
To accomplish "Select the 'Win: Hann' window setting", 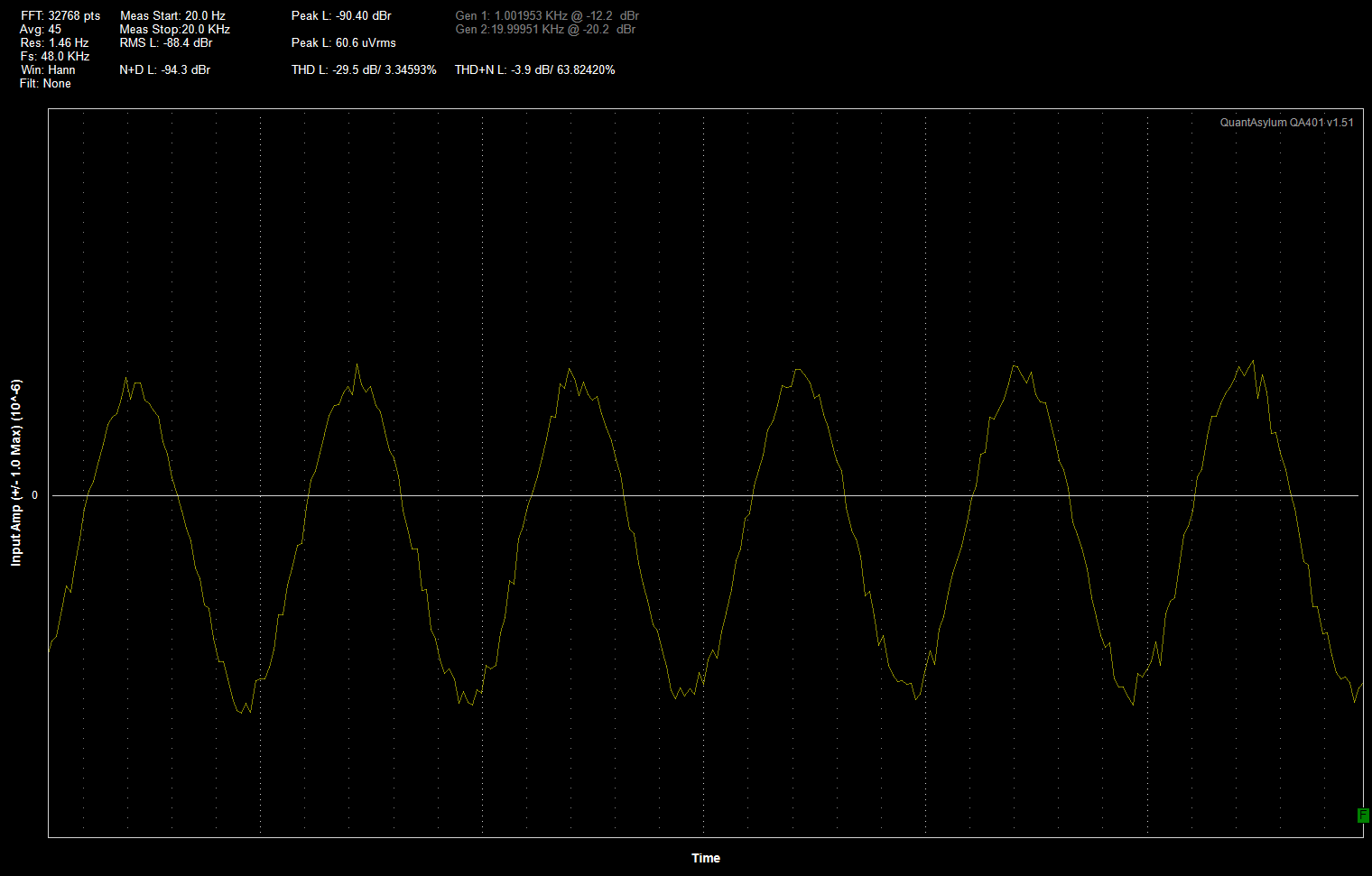I will [x=48, y=70].
